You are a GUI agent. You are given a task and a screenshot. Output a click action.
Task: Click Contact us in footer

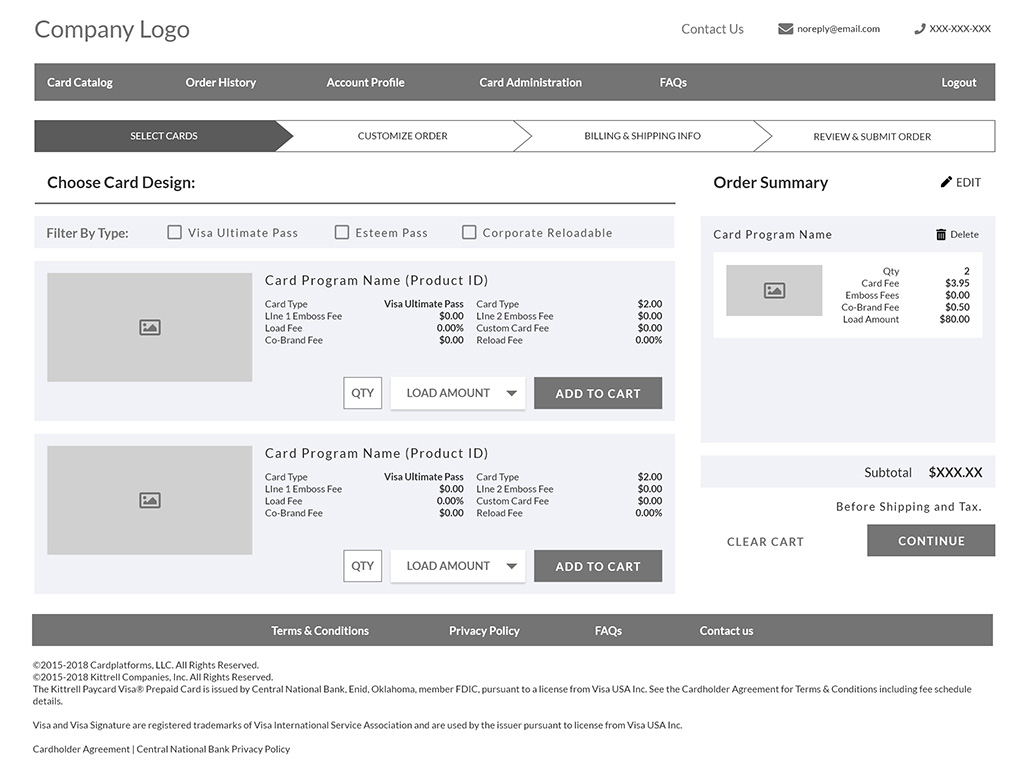pyautogui.click(x=726, y=631)
